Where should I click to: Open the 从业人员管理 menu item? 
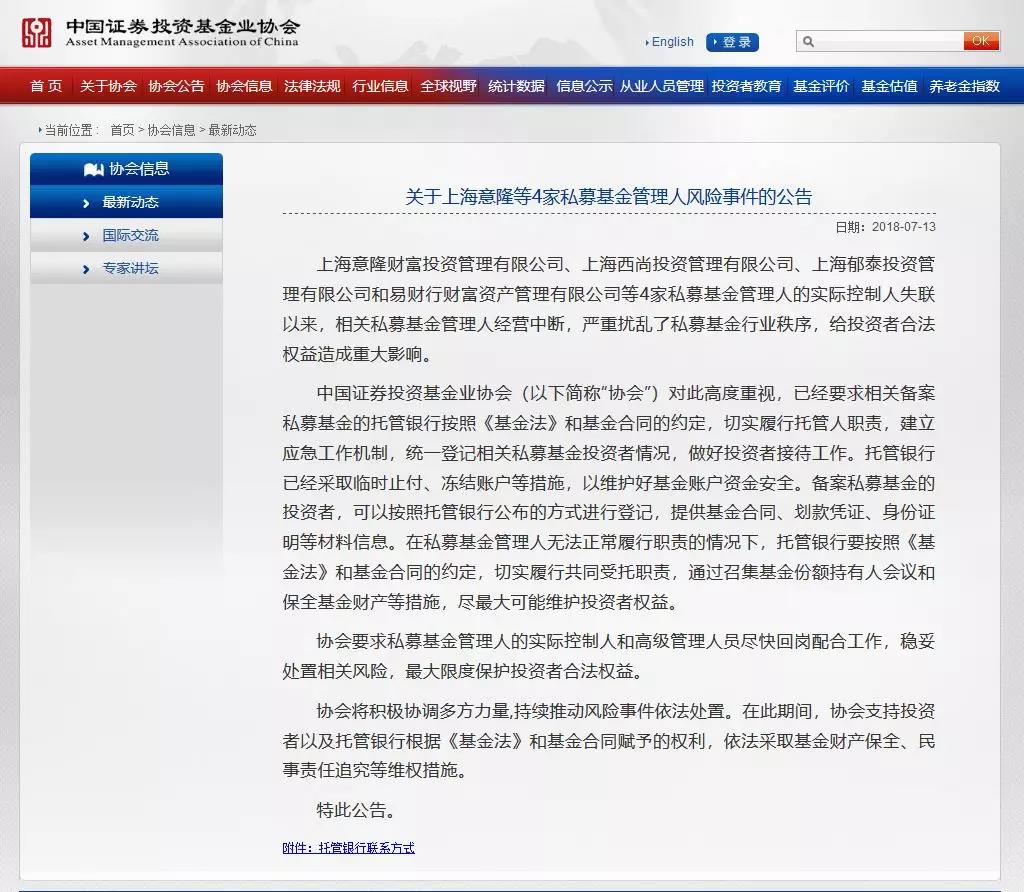(661, 86)
